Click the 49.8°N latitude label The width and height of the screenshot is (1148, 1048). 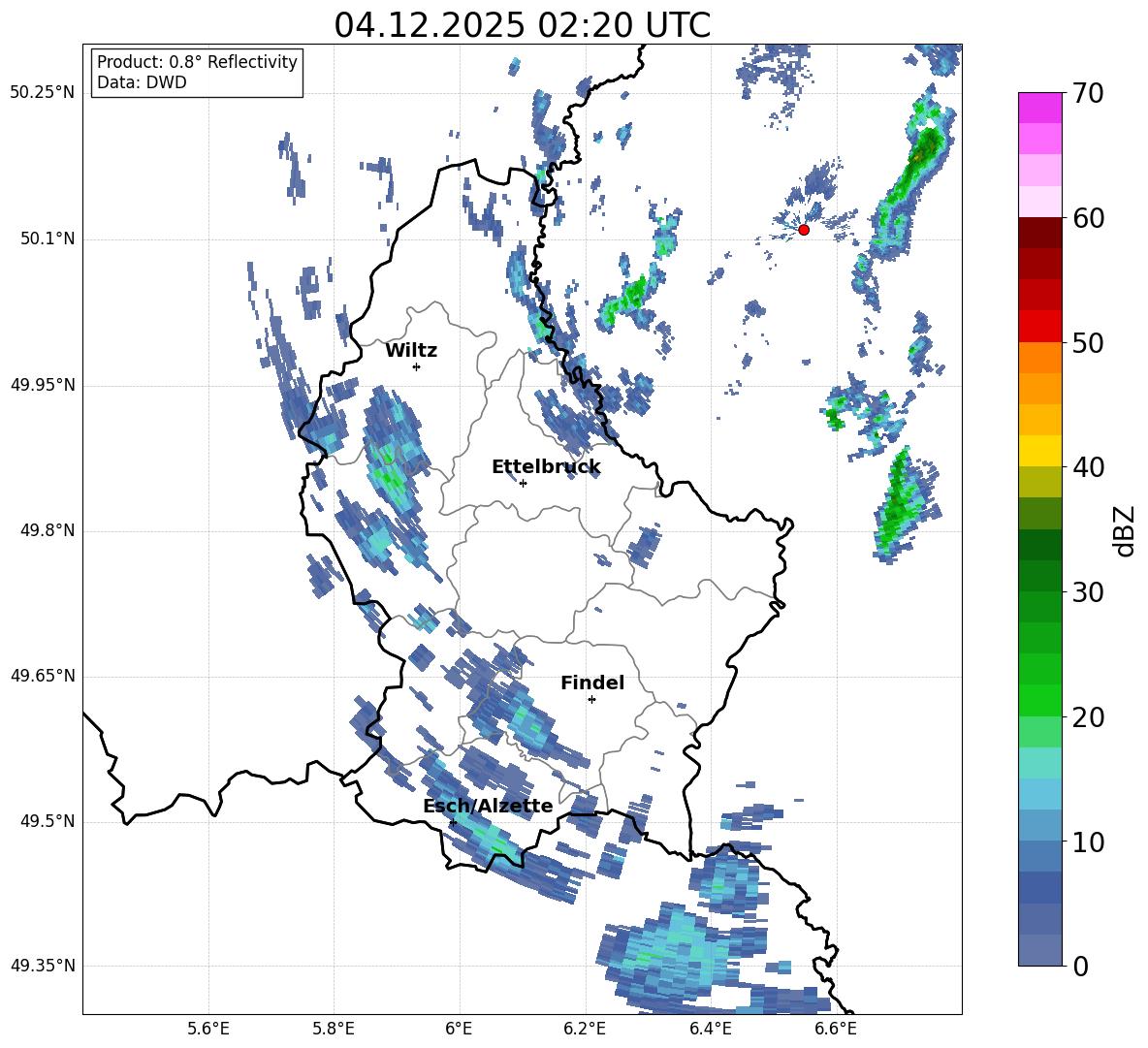coord(48,530)
